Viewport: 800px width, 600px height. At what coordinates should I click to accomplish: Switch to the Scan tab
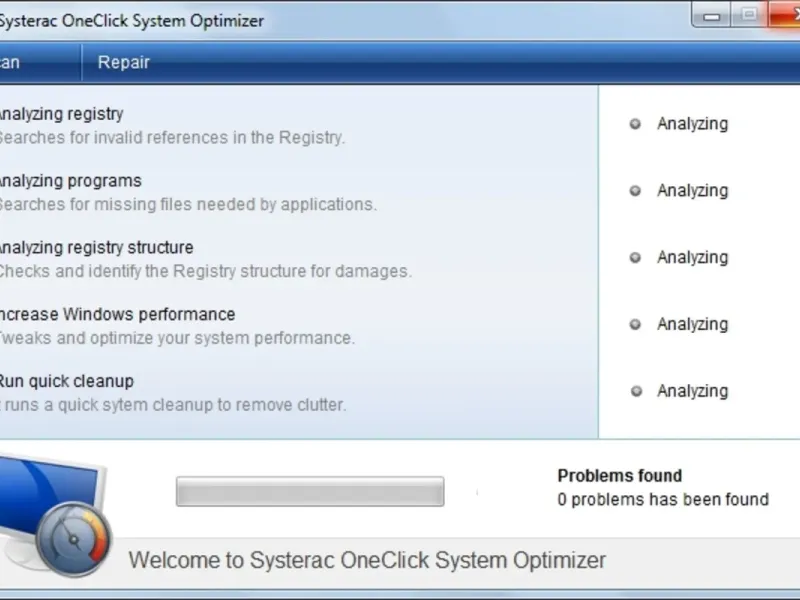pos(10,62)
